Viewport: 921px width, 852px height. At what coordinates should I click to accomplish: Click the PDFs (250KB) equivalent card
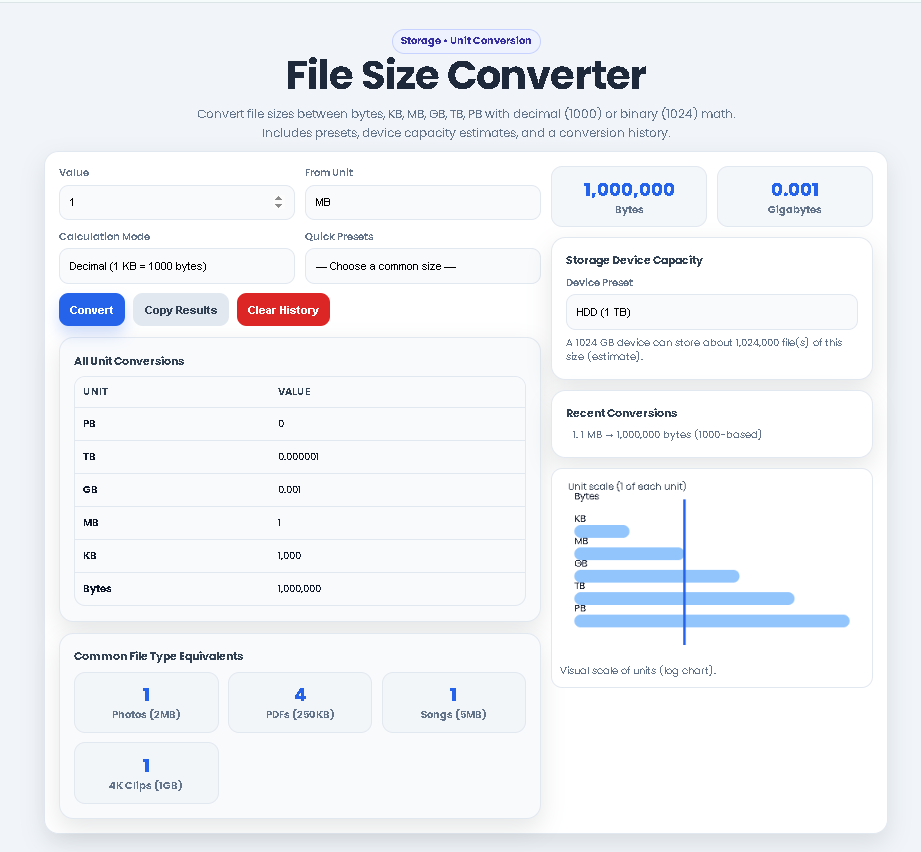coord(299,702)
